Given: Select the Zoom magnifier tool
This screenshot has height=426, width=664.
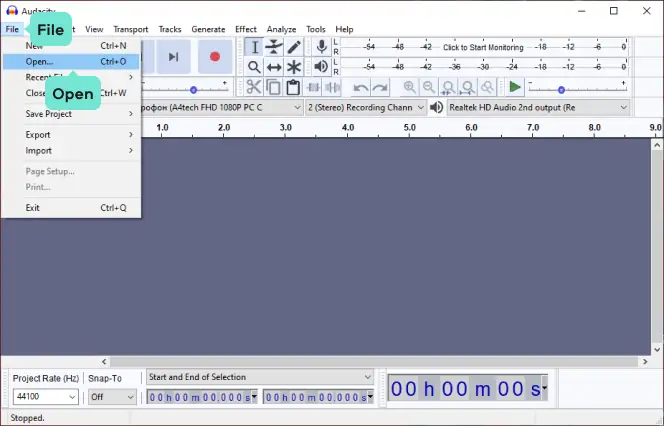Looking at the screenshot, I should tap(254, 67).
